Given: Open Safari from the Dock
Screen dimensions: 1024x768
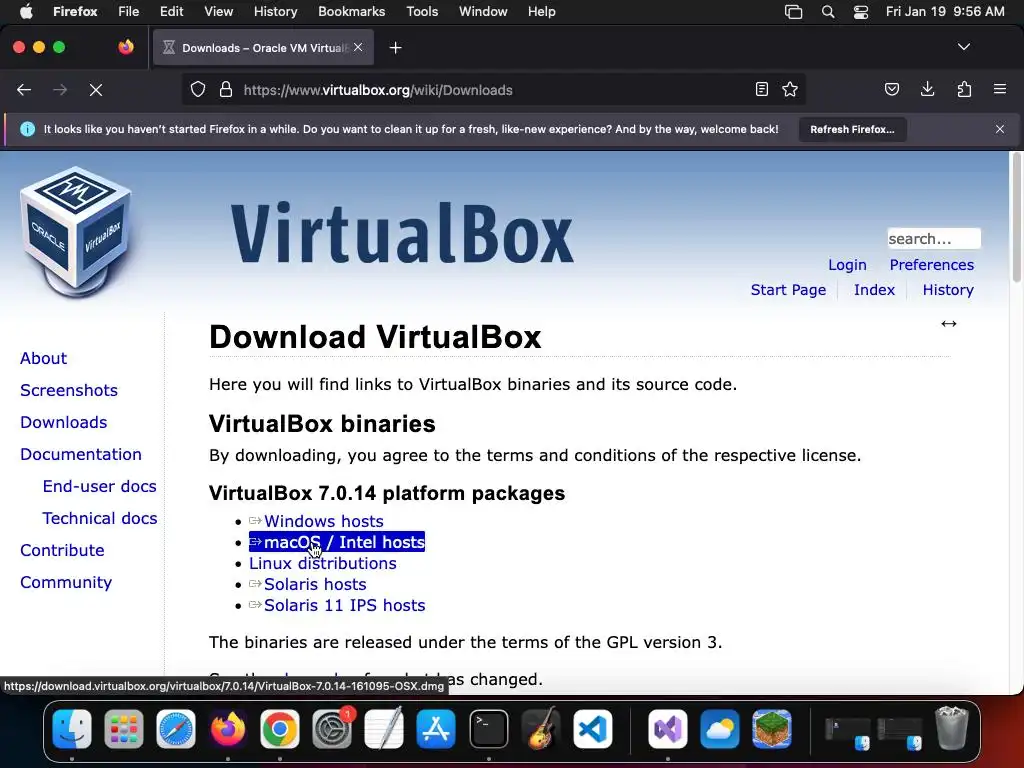Looking at the screenshot, I should tap(176, 728).
